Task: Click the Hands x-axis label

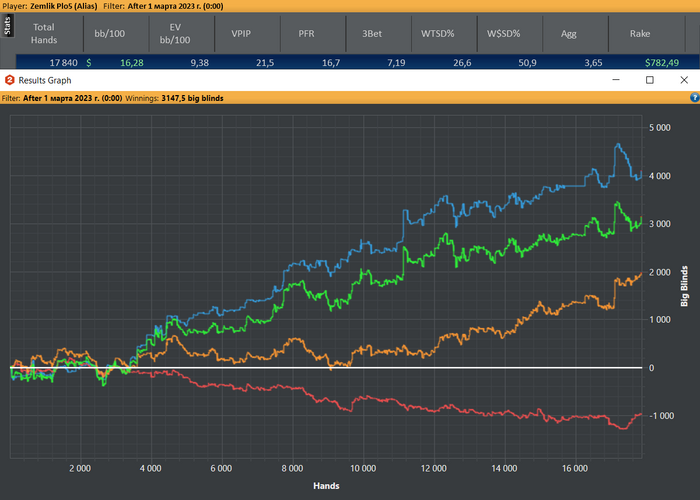Action: [x=326, y=486]
